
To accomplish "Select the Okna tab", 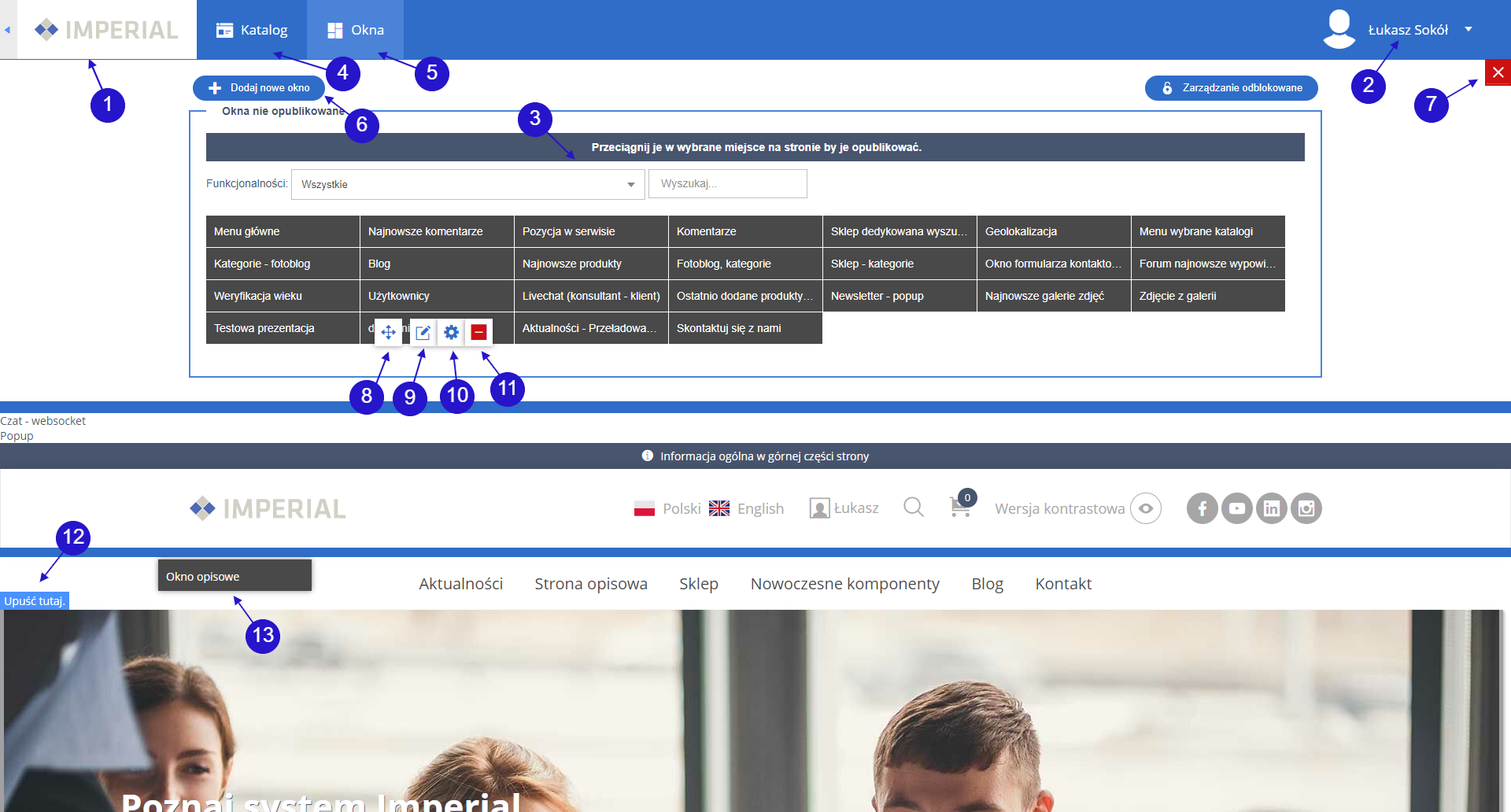I will tap(356, 30).
